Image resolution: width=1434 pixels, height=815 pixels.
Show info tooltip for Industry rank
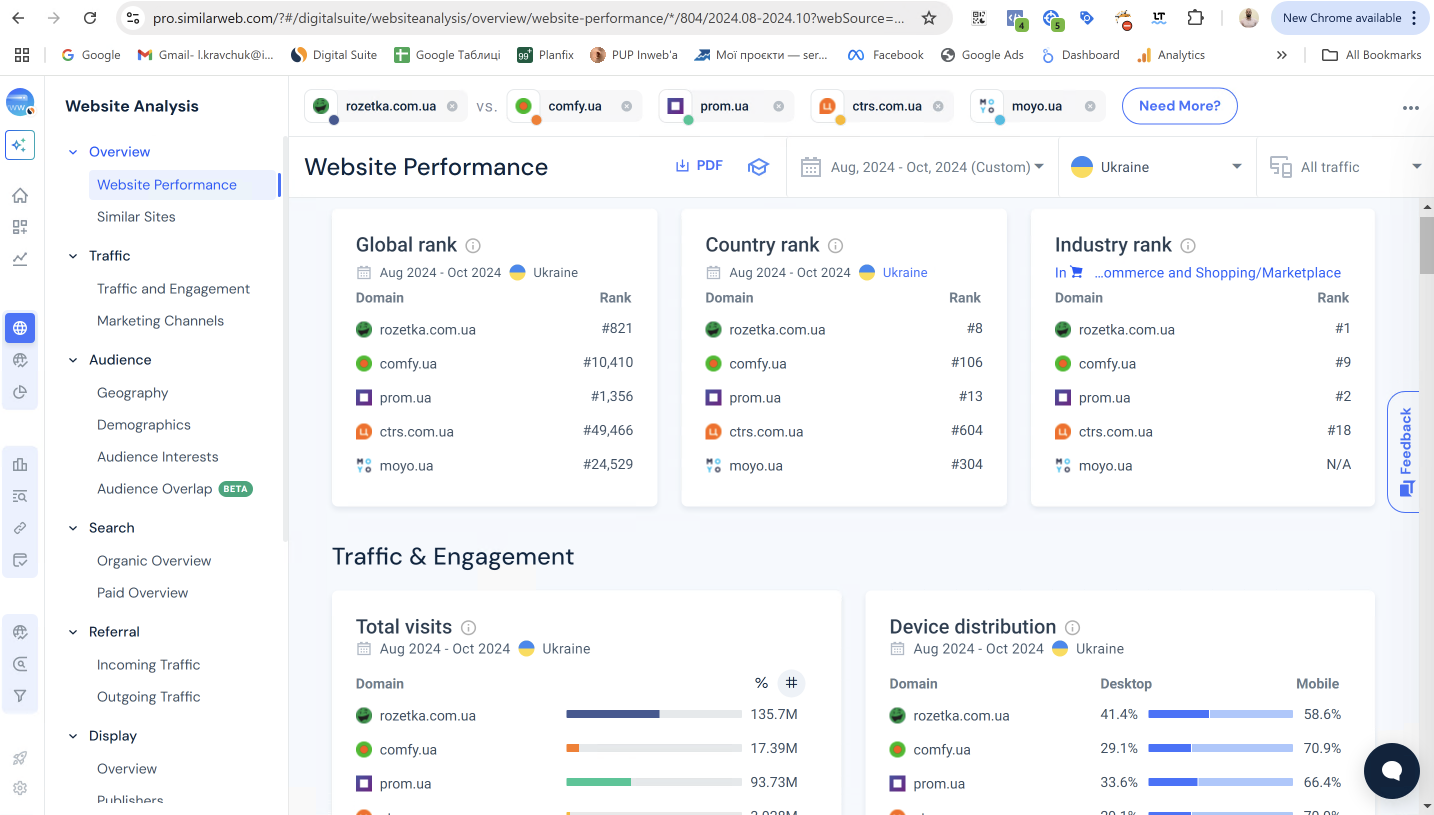1188,246
